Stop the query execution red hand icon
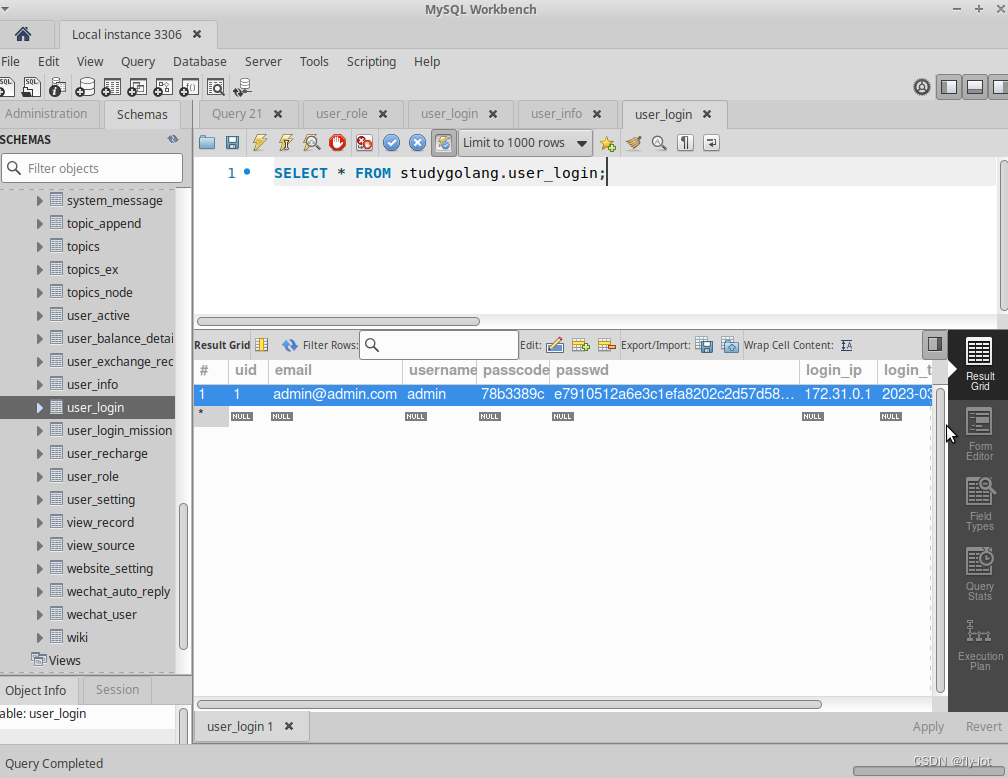 (338, 142)
